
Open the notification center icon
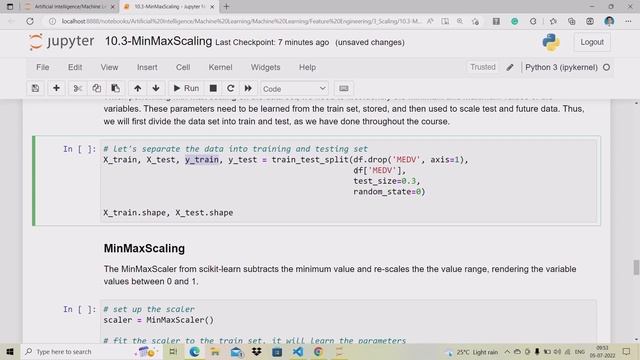pyautogui.click(x=627, y=351)
